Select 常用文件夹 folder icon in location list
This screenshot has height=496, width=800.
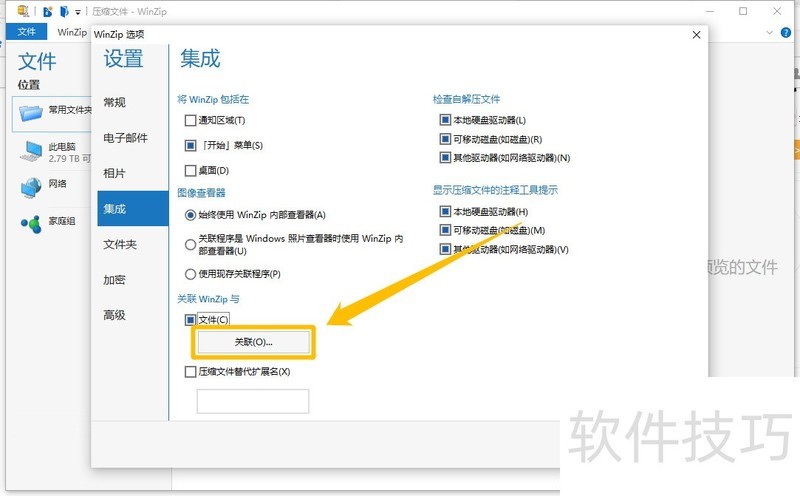pos(31,111)
